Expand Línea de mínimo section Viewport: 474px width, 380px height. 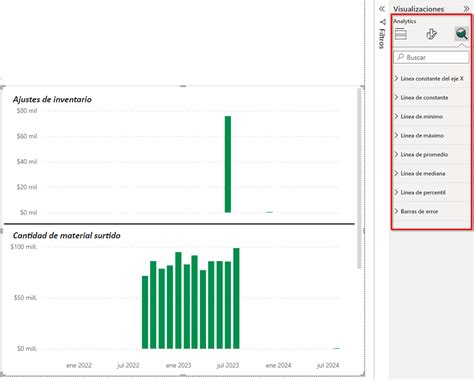click(431, 117)
